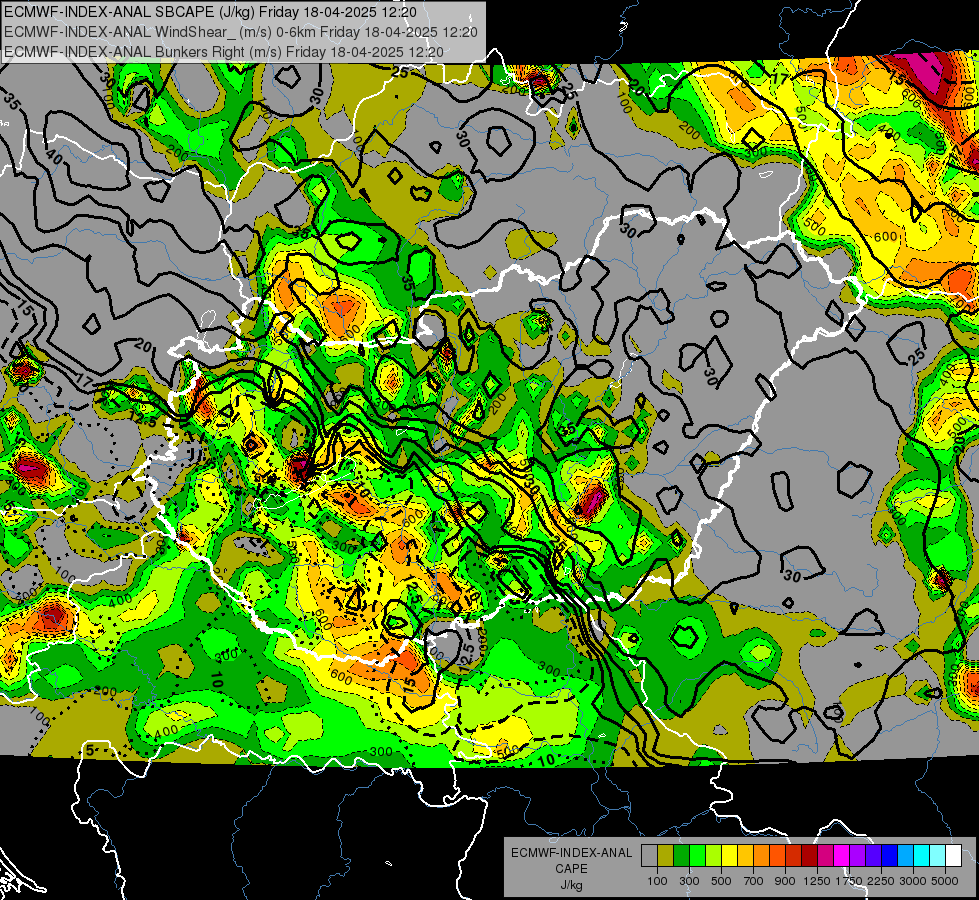This screenshot has height=900, width=979.
Task: Select the CAPE label in the legend
Action: (x=571, y=869)
